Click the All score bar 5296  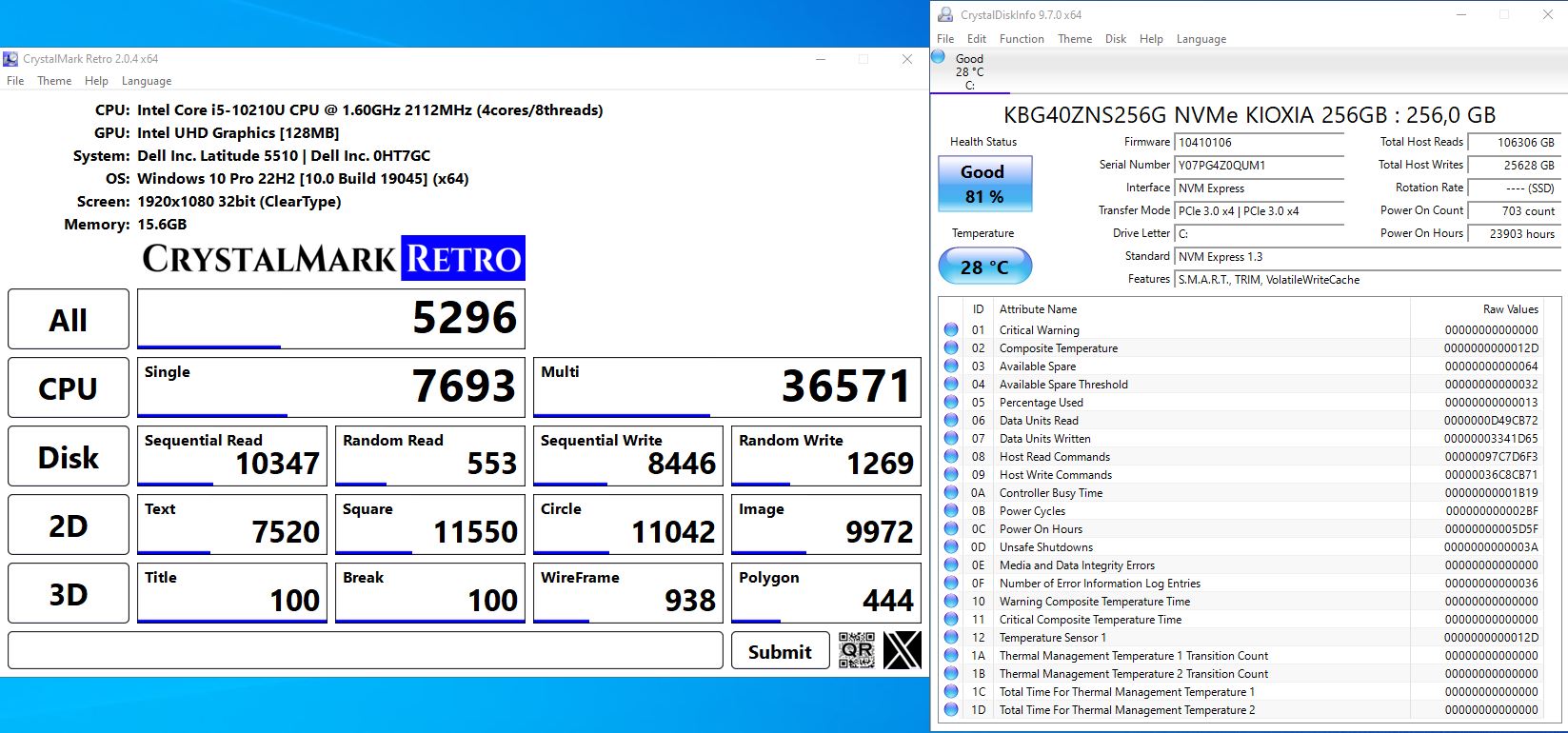(331, 319)
